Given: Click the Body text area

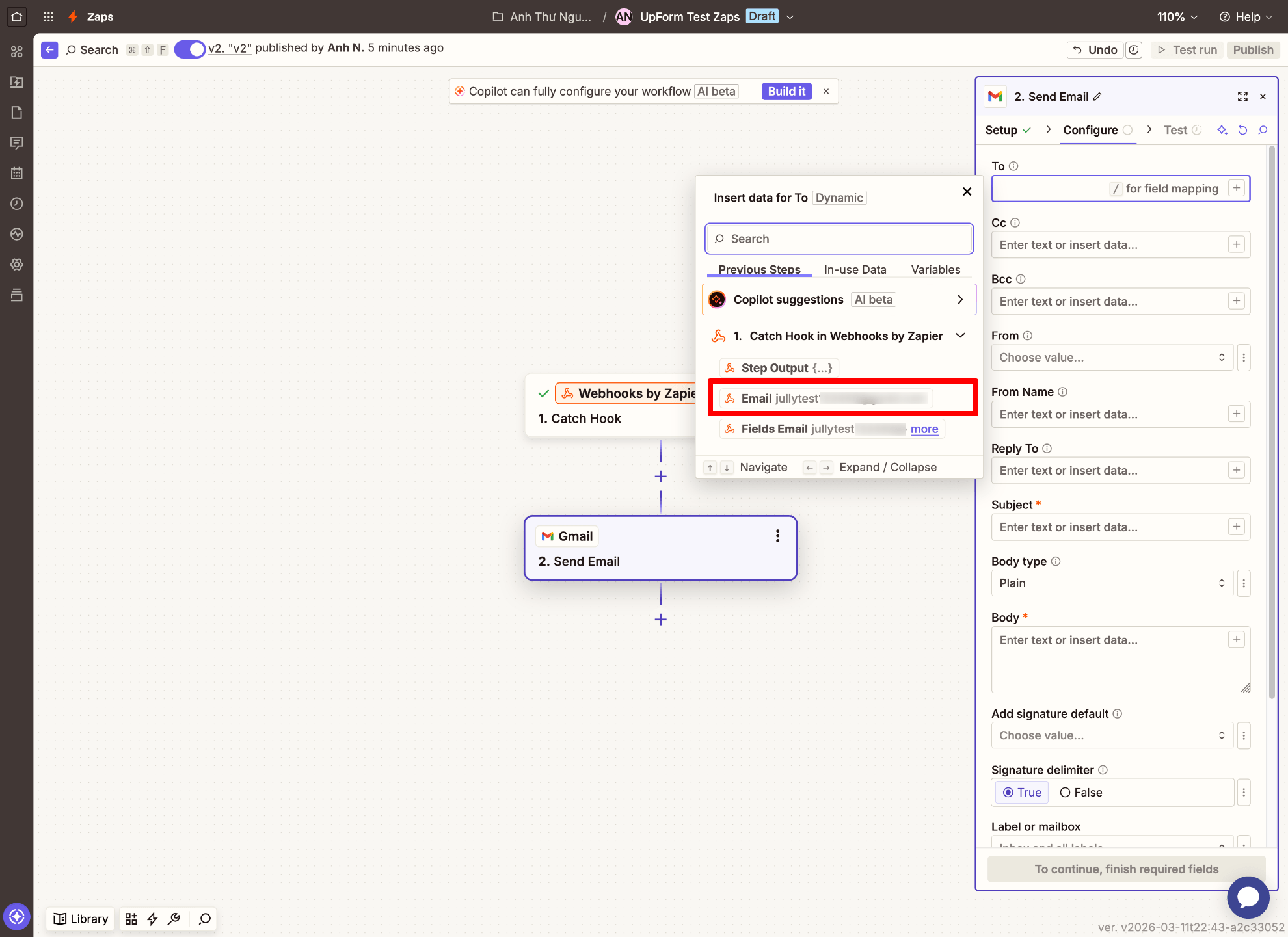Looking at the screenshot, I should click(x=1120, y=660).
